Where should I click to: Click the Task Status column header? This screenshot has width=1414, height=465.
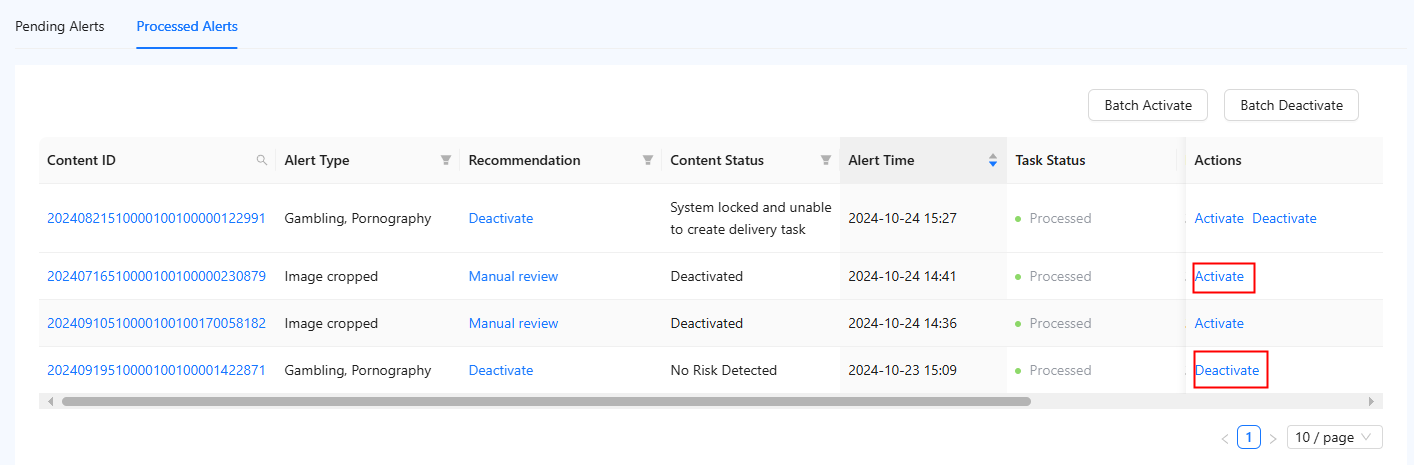1050,160
